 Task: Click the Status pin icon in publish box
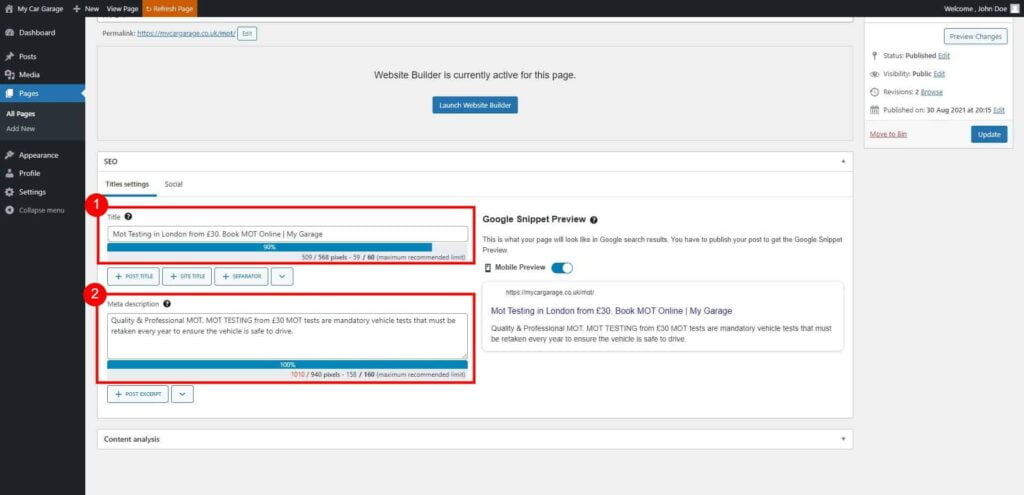(874, 56)
